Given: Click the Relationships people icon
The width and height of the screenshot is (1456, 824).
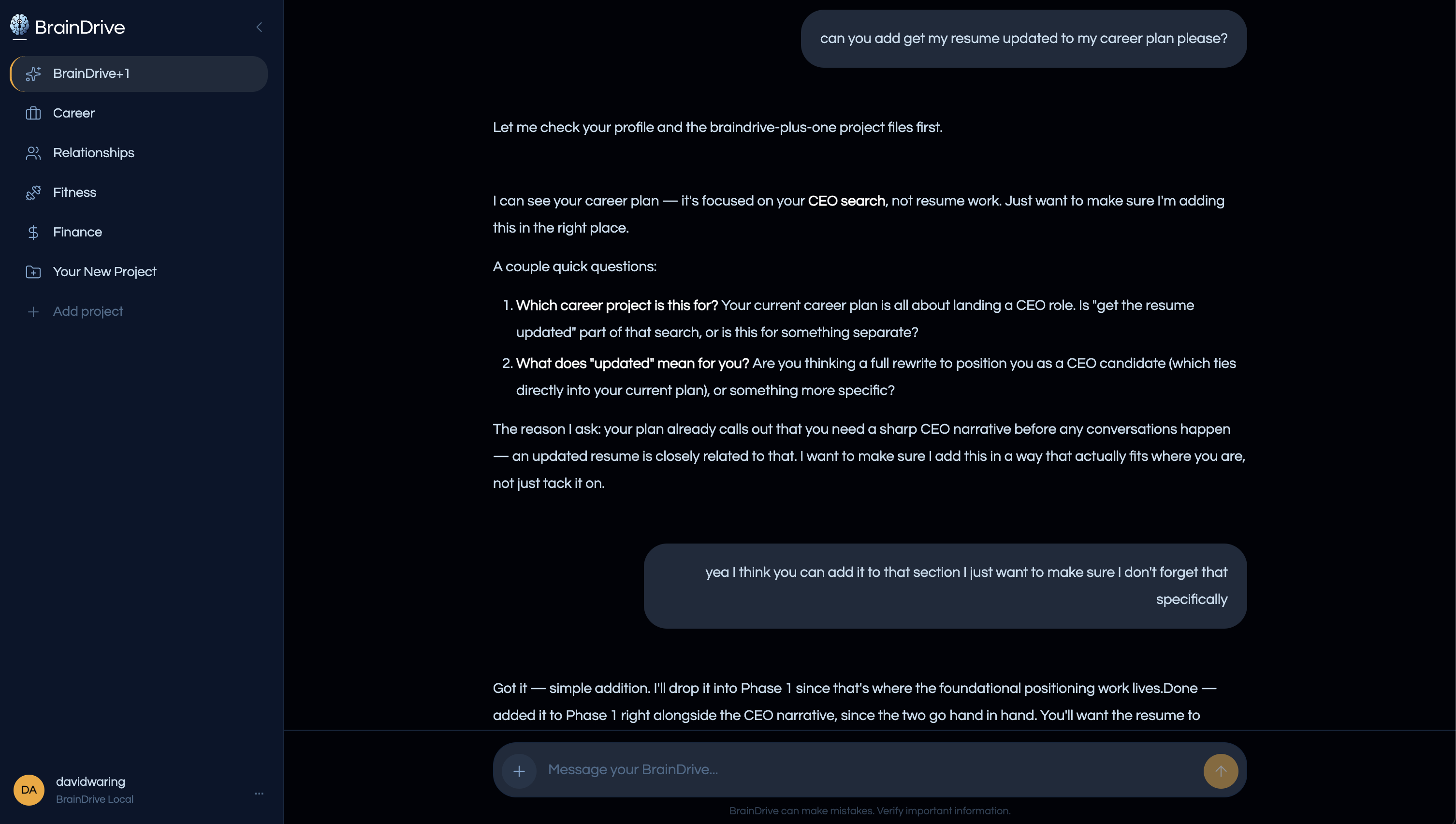Looking at the screenshot, I should (33, 153).
